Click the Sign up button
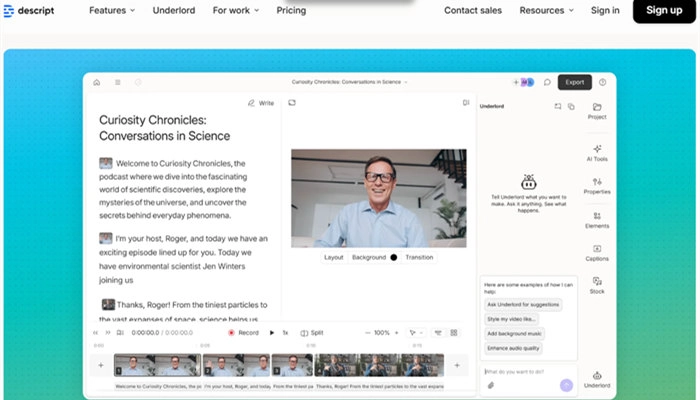This screenshot has width=700, height=400. (663, 10)
